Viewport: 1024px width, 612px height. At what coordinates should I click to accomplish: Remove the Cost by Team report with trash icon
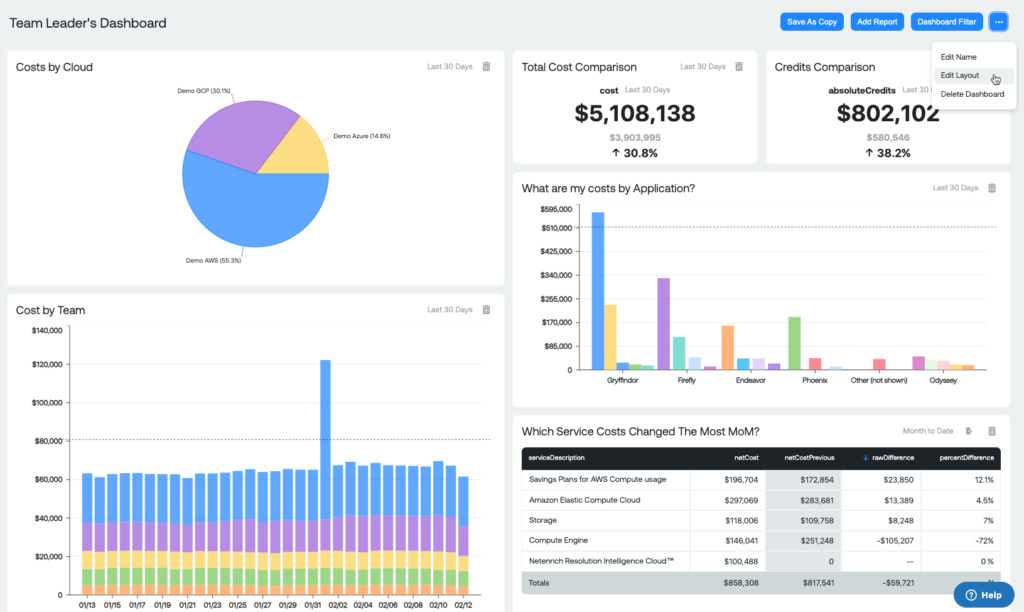tap(487, 310)
